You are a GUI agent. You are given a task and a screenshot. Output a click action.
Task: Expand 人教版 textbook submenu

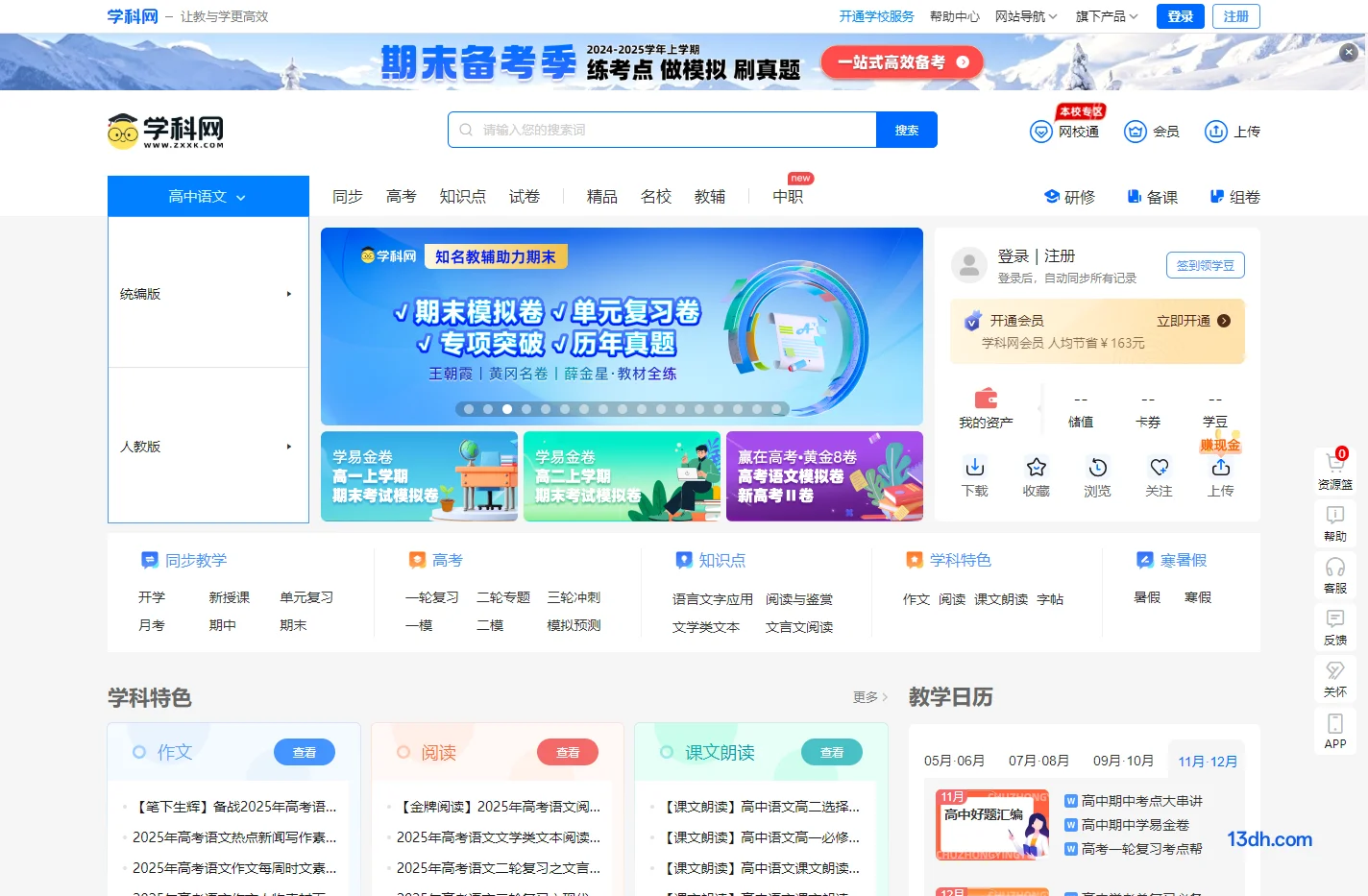208,447
